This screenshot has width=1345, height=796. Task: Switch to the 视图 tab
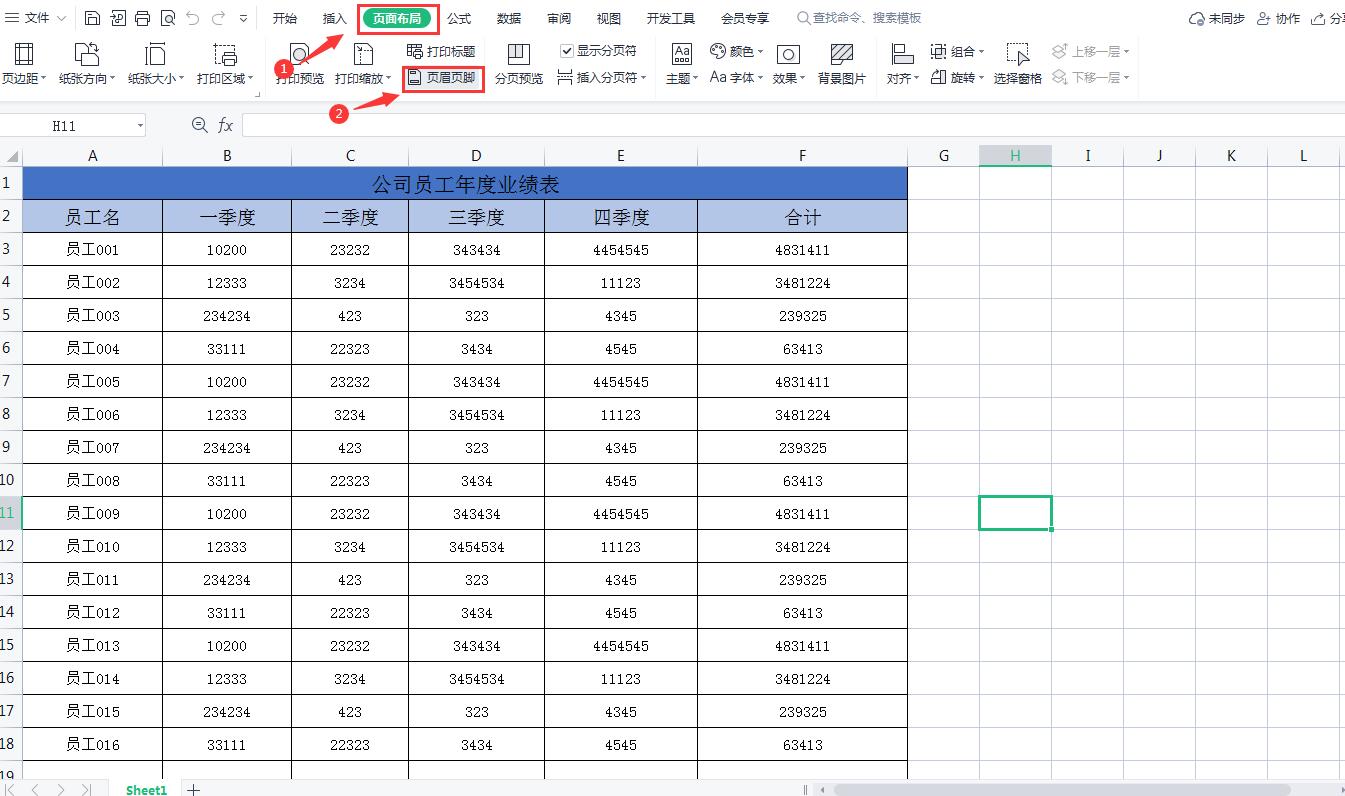click(x=608, y=18)
